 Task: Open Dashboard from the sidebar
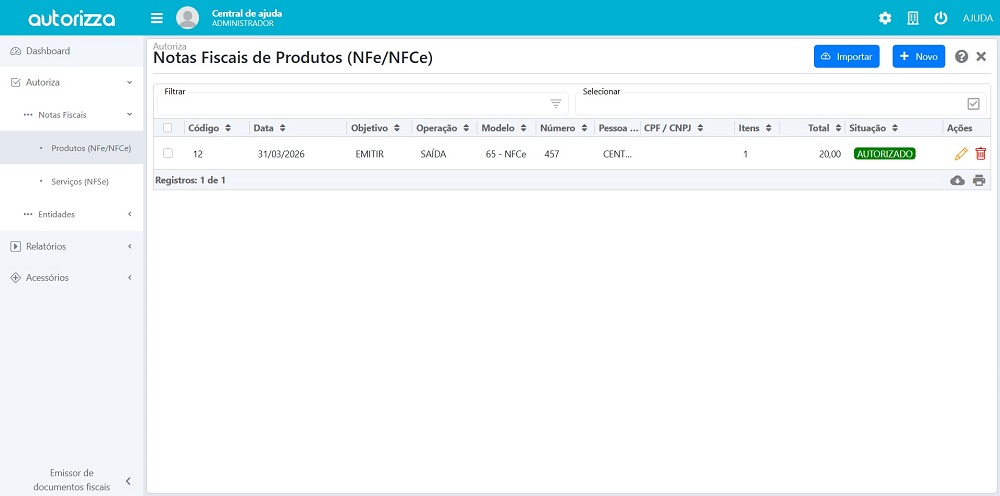(48, 51)
